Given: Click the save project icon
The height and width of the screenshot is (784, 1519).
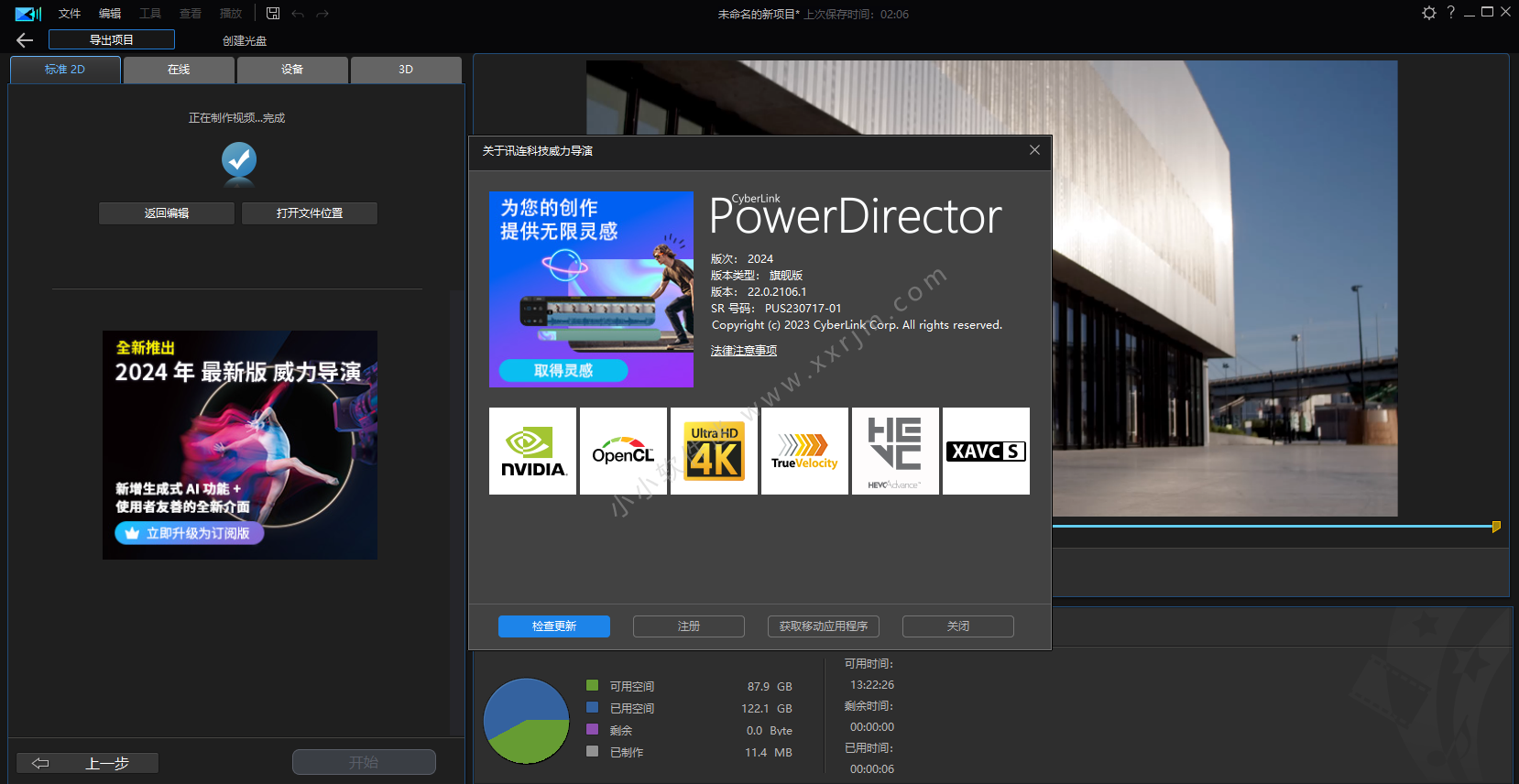Looking at the screenshot, I should tap(273, 14).
